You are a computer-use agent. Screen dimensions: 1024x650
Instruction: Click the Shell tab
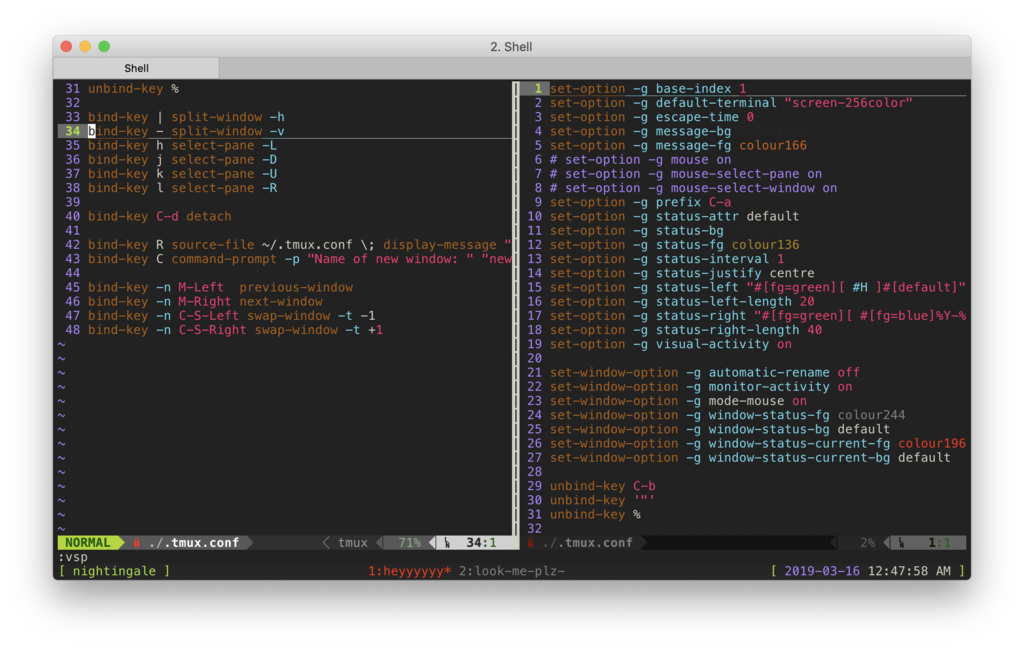136,68
